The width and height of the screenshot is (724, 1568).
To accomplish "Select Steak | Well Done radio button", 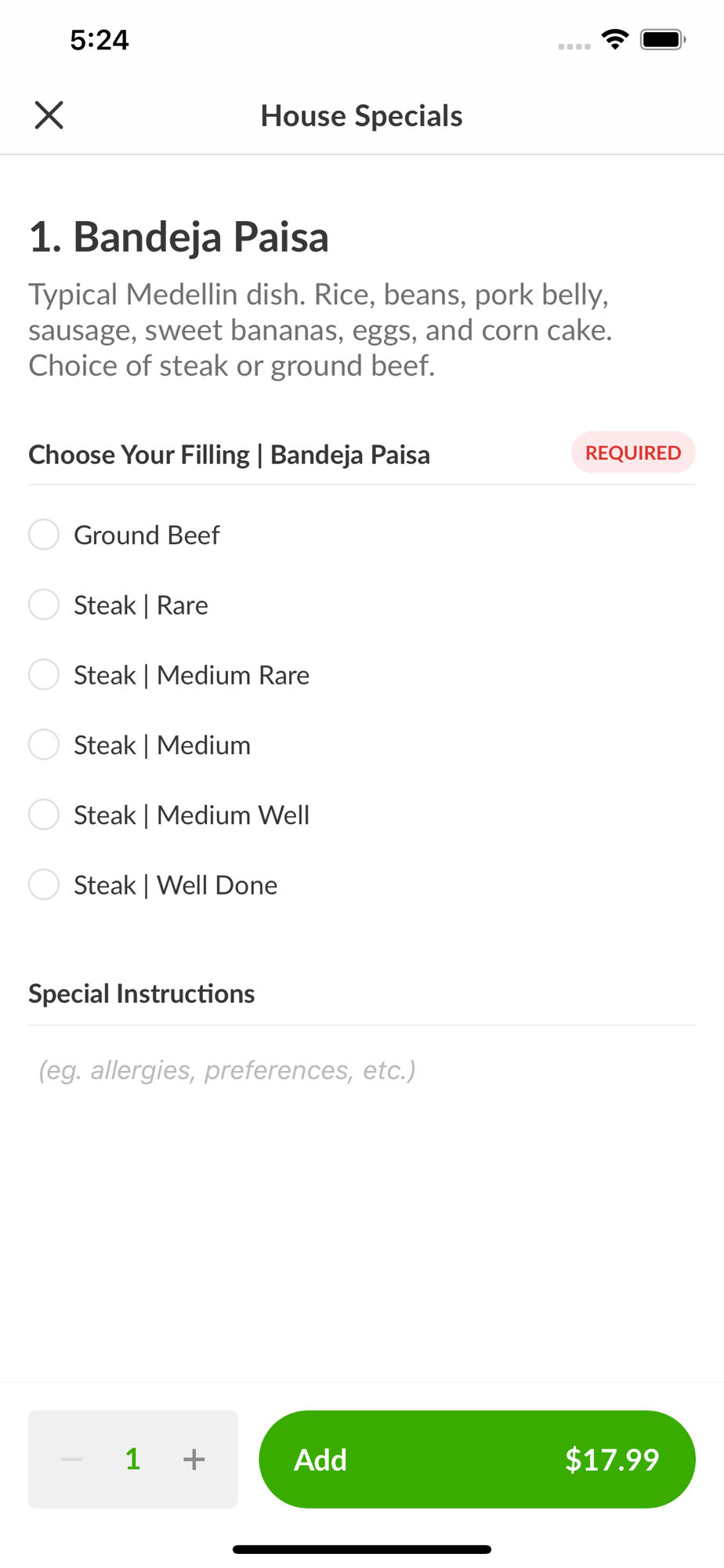I will 44,885.
